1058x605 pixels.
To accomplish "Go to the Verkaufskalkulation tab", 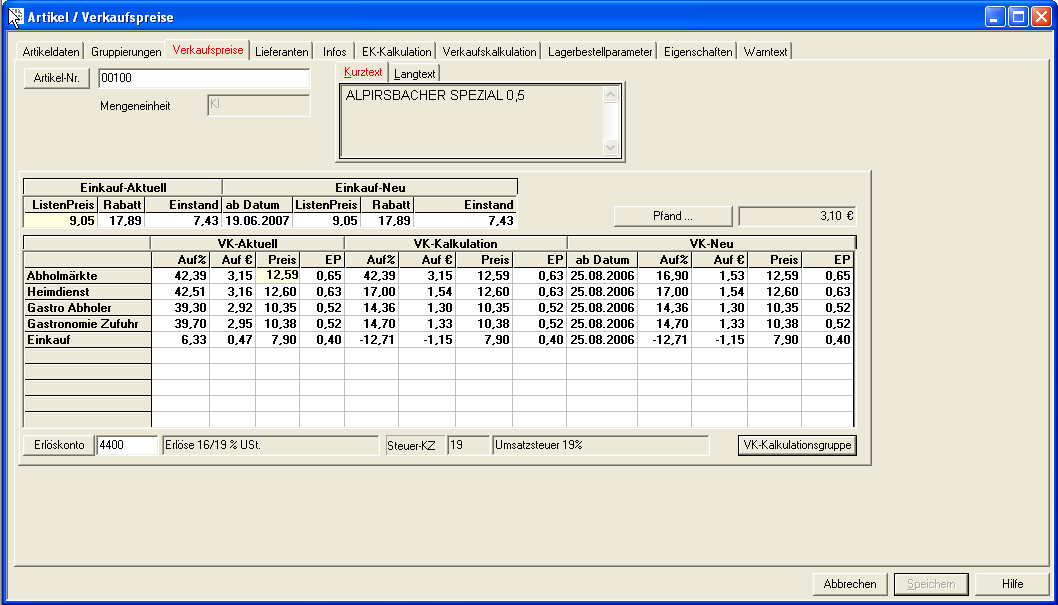I will (x=489, y=52).
